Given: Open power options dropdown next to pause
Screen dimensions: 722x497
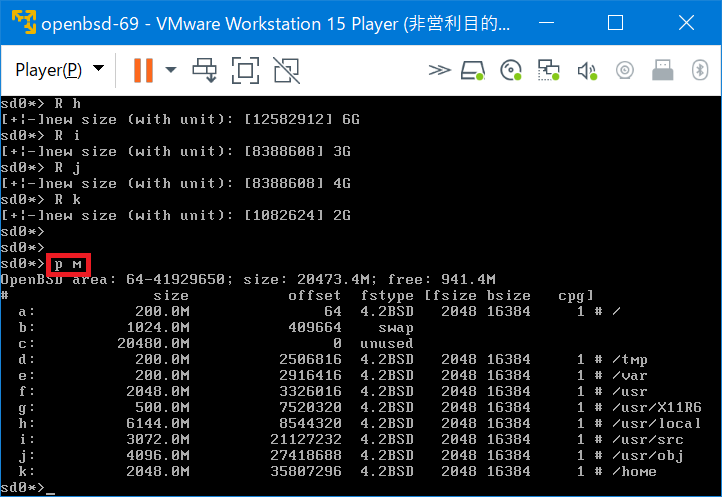Looking at the screenshot, I should point(171,70).
